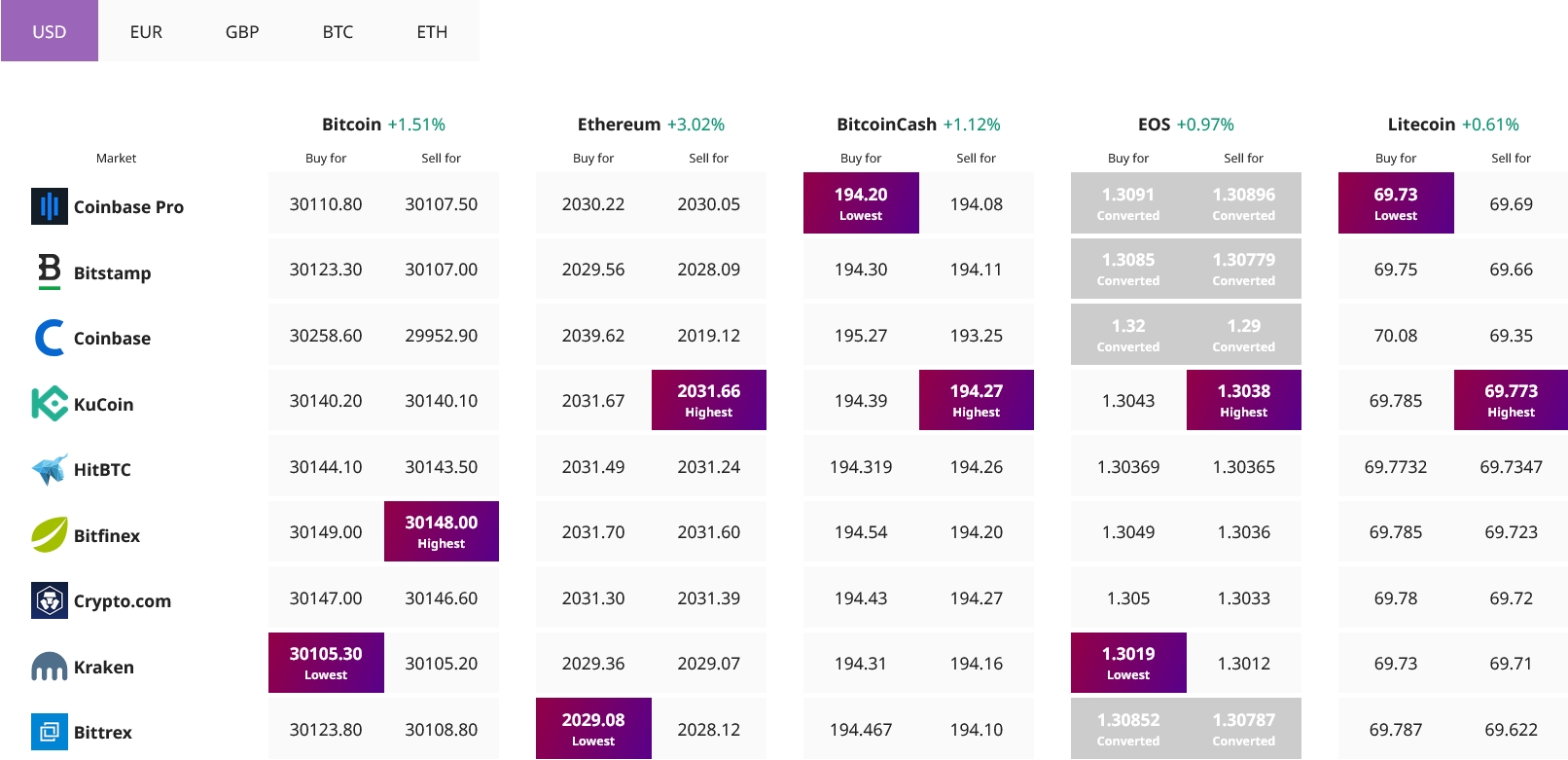This screenshot has width=1568, height=760.
Task: Click the KuCoin logo icon
Action: (50, 404)
